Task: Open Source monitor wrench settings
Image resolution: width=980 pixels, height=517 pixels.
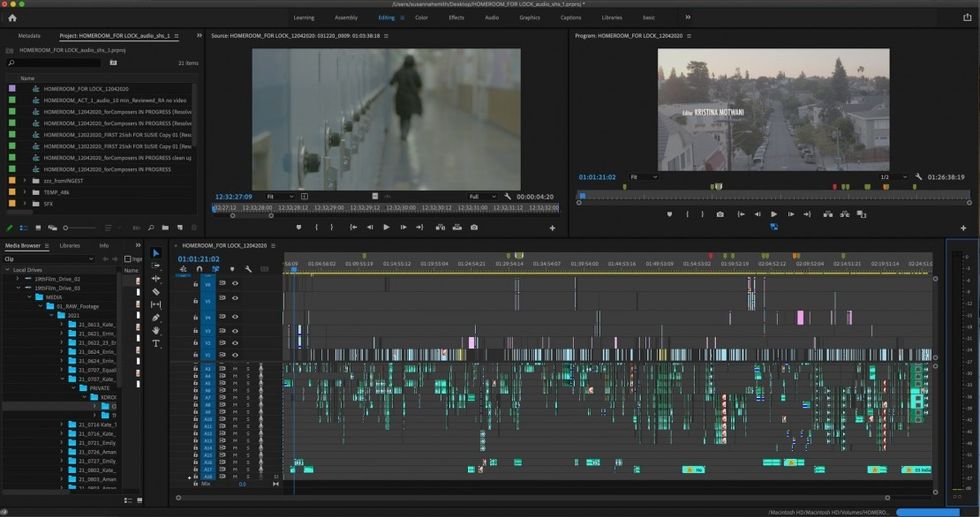Action: (x=508, y=196)
